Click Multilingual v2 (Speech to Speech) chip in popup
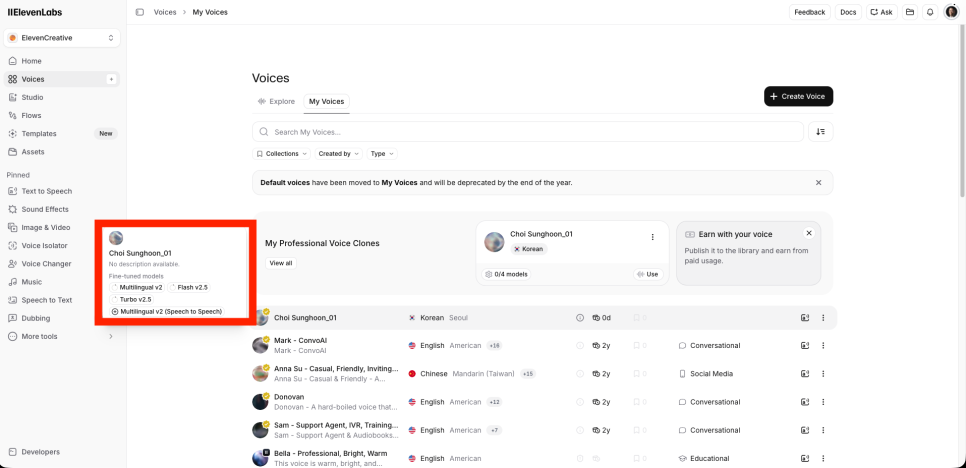The width and height of the screenshot is (966, 468). pos(167,312)
